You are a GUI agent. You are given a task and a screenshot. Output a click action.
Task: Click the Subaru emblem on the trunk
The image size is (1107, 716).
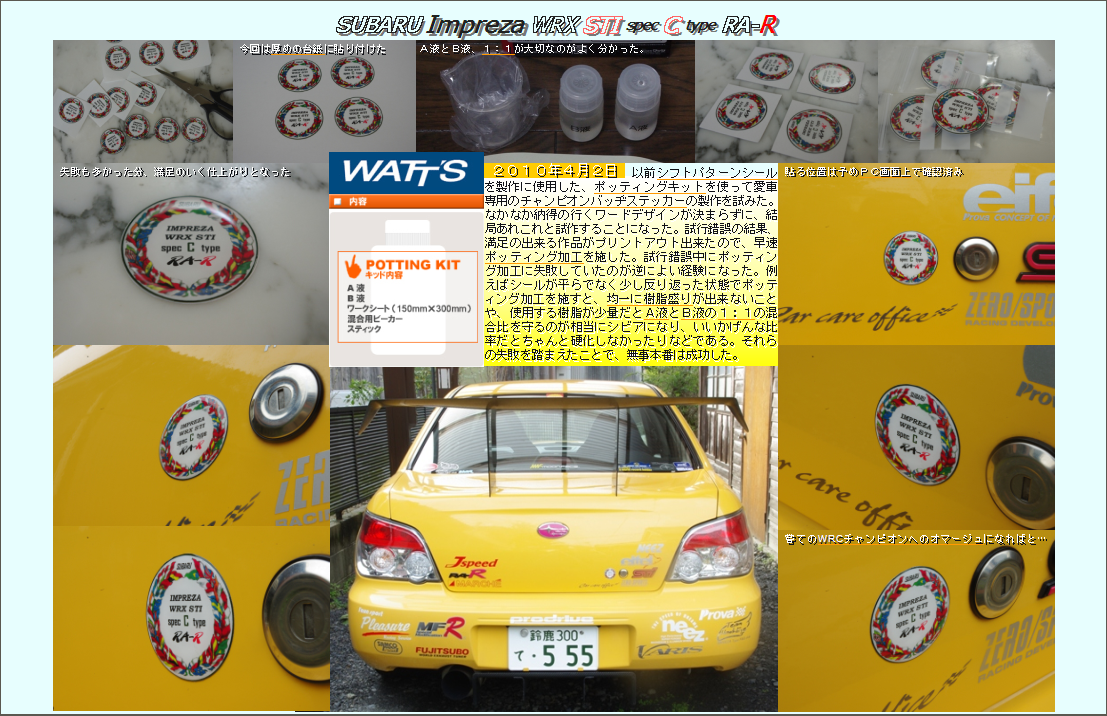[552, 530]
